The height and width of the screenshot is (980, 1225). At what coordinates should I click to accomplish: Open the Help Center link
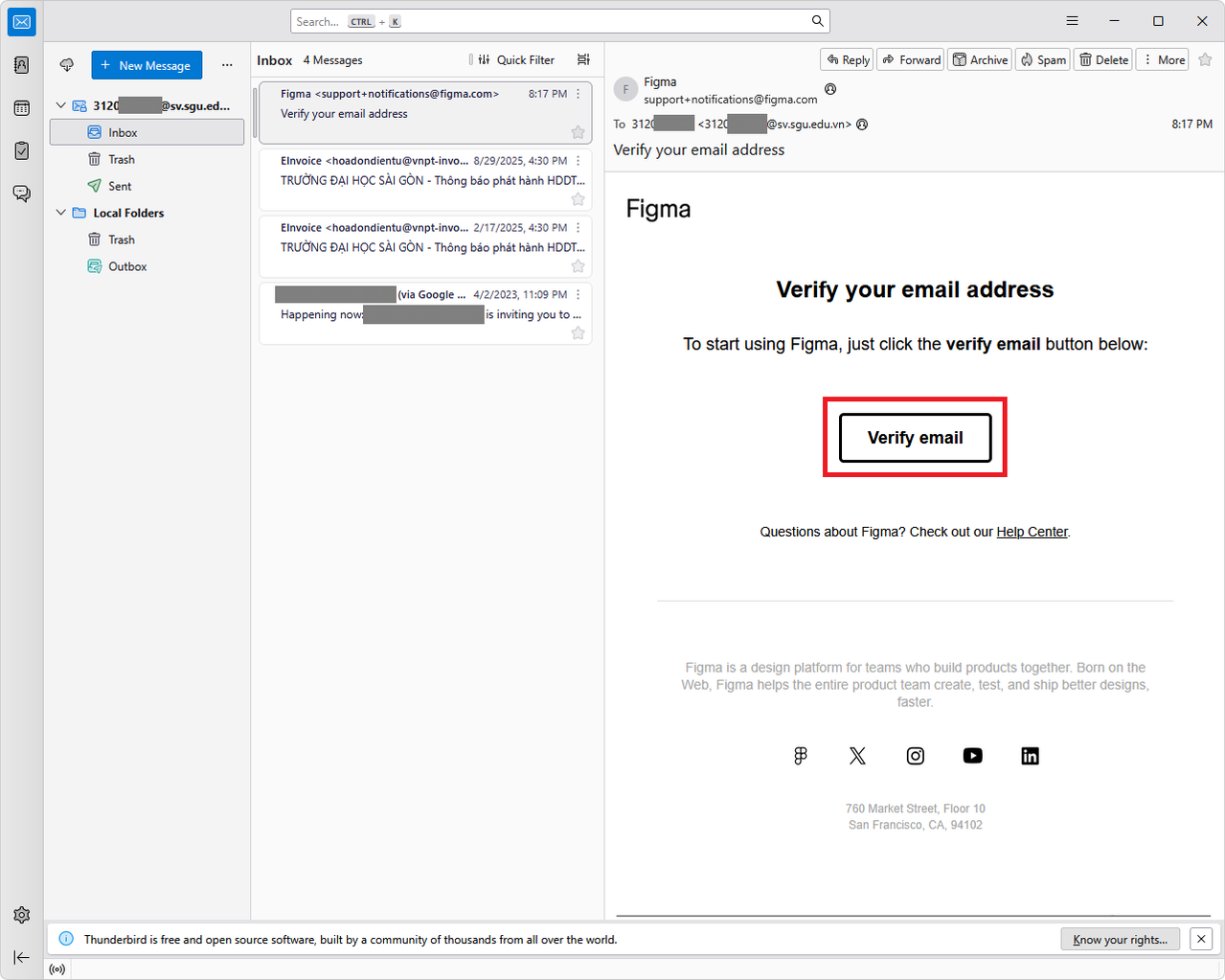coord(1032,532)
